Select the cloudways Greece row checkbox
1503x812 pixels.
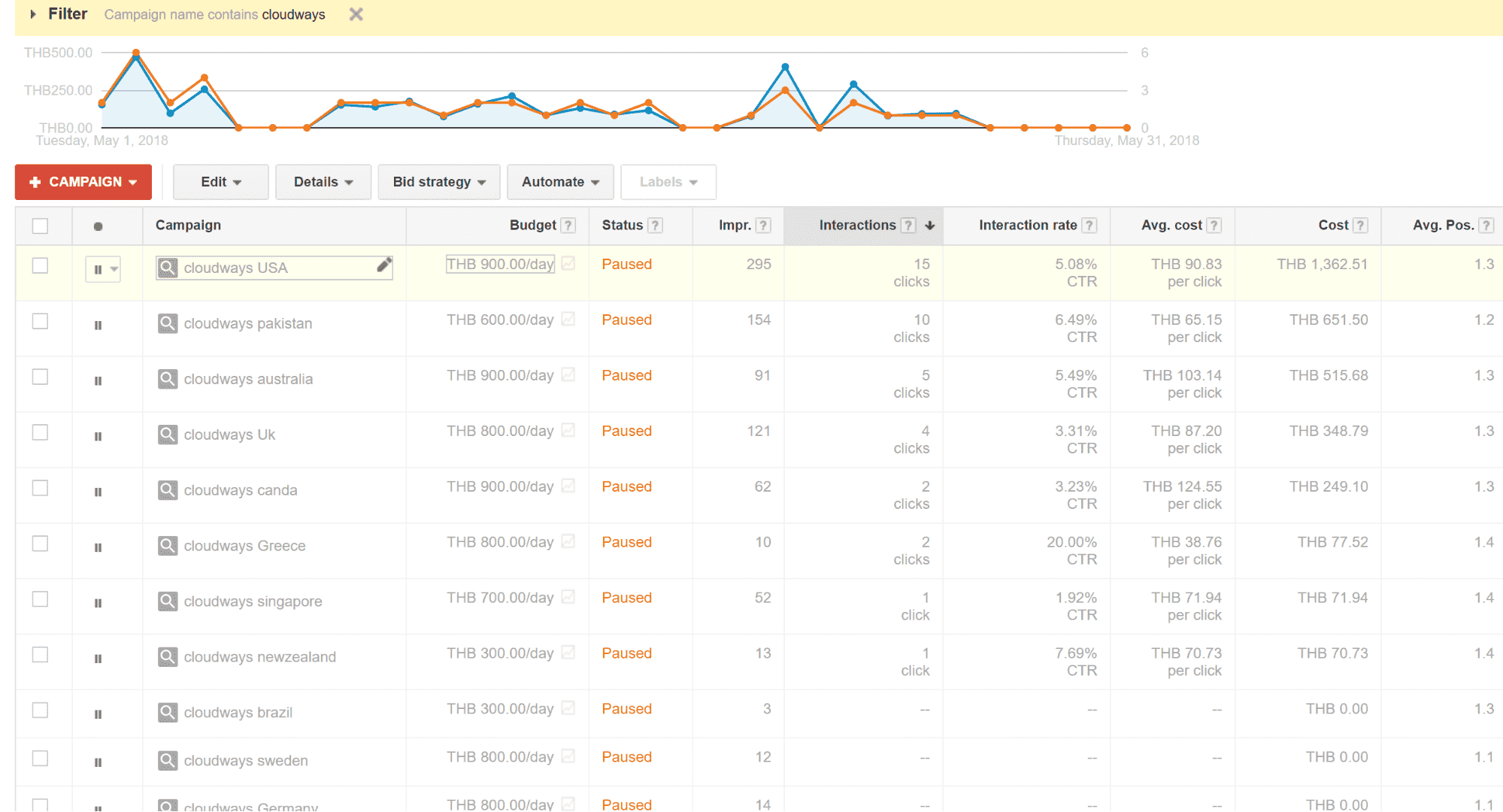pos(41,544)
